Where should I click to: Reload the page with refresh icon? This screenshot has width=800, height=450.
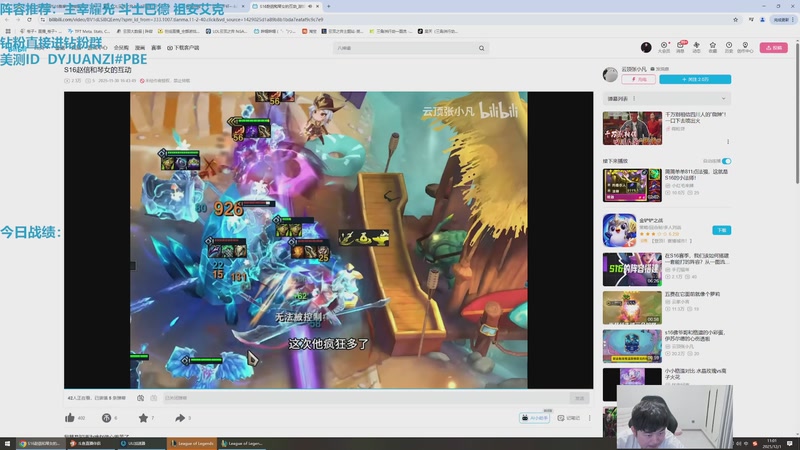point(29,19)
